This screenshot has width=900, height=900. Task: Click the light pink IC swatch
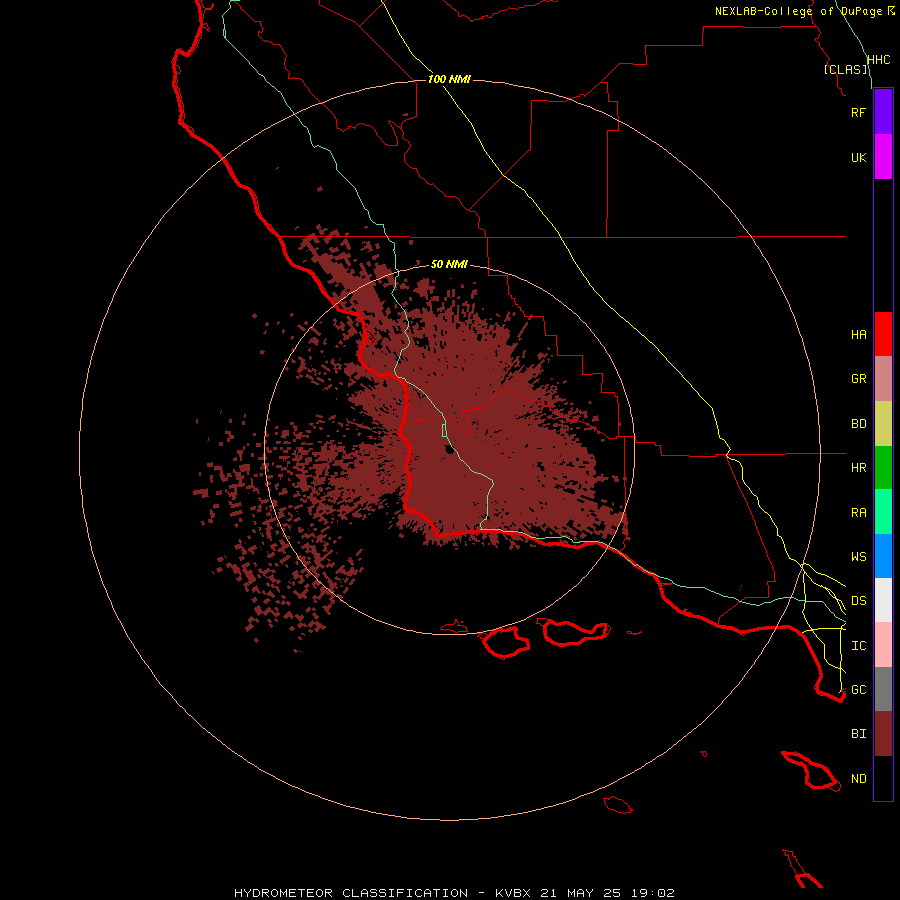(883, 645)
